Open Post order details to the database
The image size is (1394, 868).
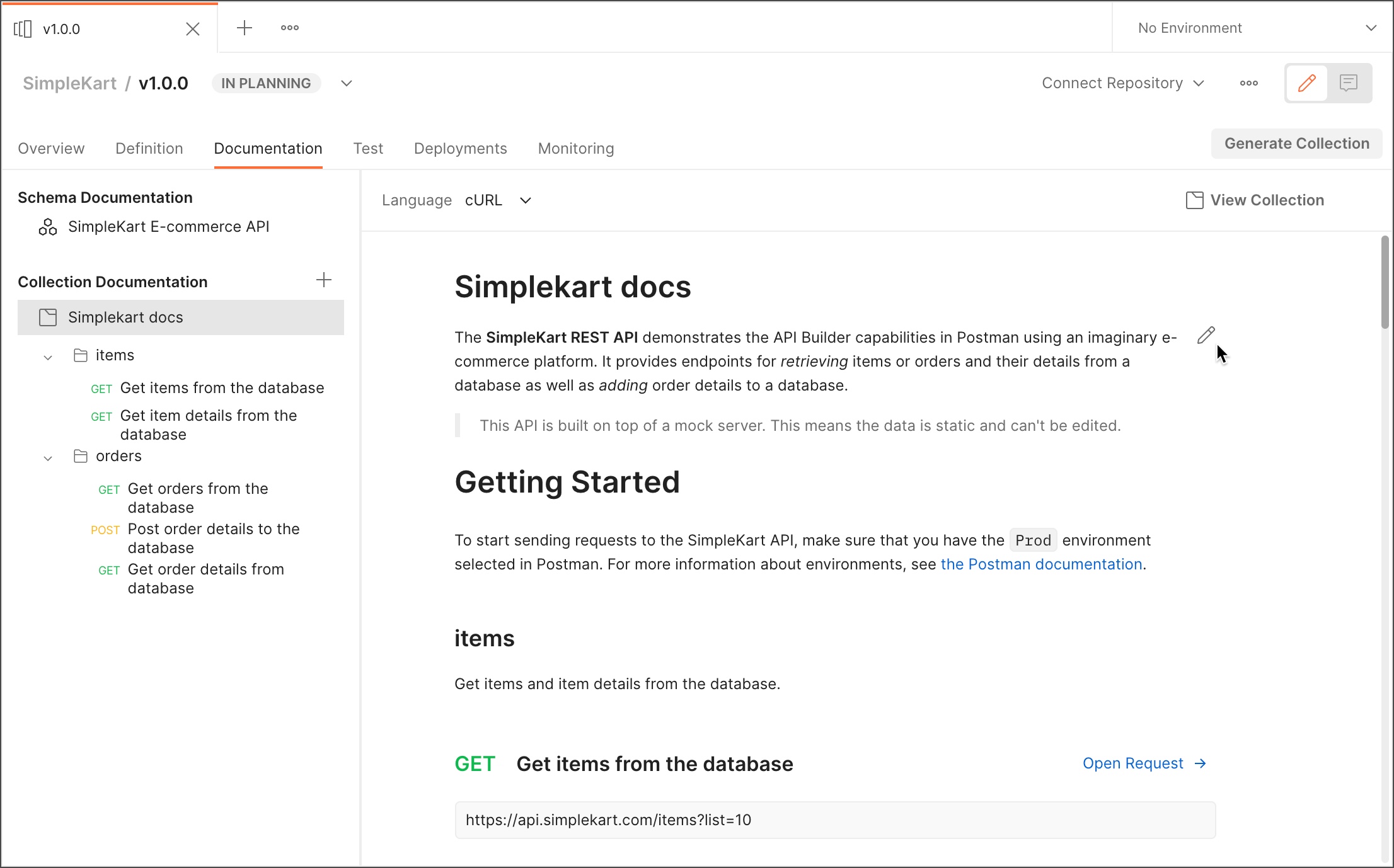214,539
